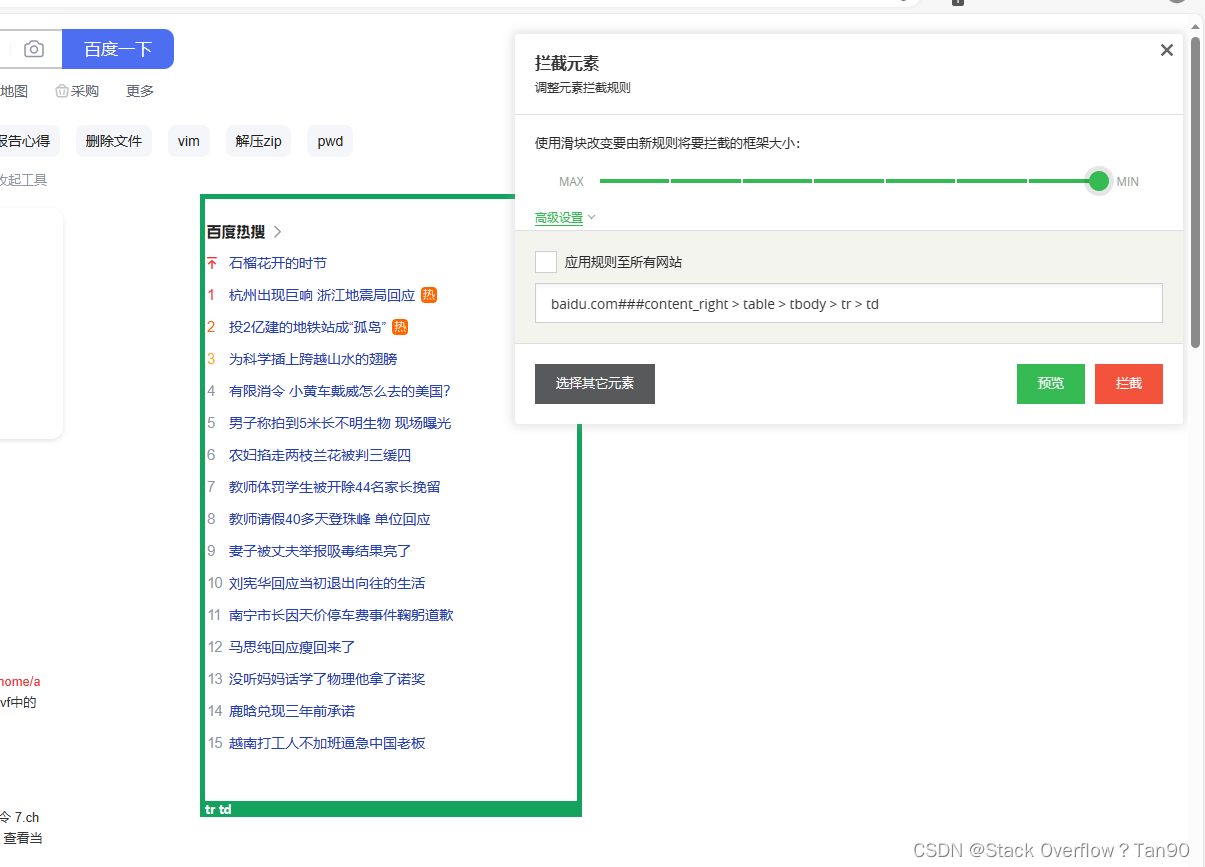1205x867 pixels.
Task: Click the camera image search icon
Action: [x=34, y=49]
